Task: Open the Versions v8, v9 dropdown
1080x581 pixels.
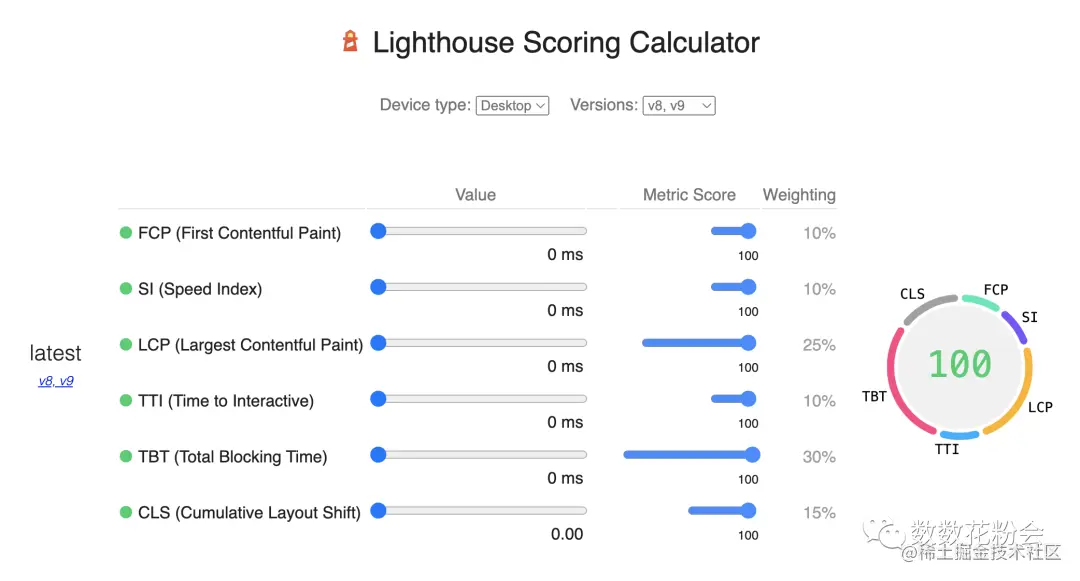Action: 678,105
